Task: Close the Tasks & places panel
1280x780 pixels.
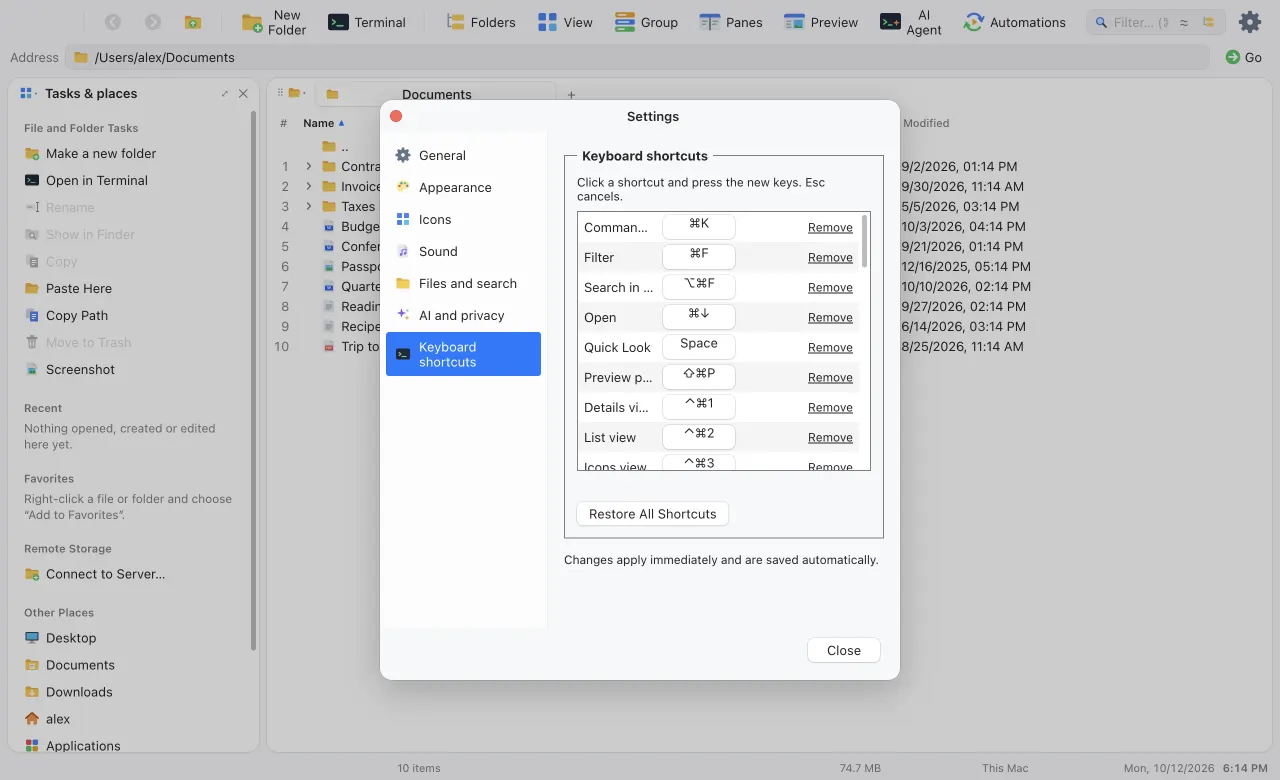Action: click(243, 93)
